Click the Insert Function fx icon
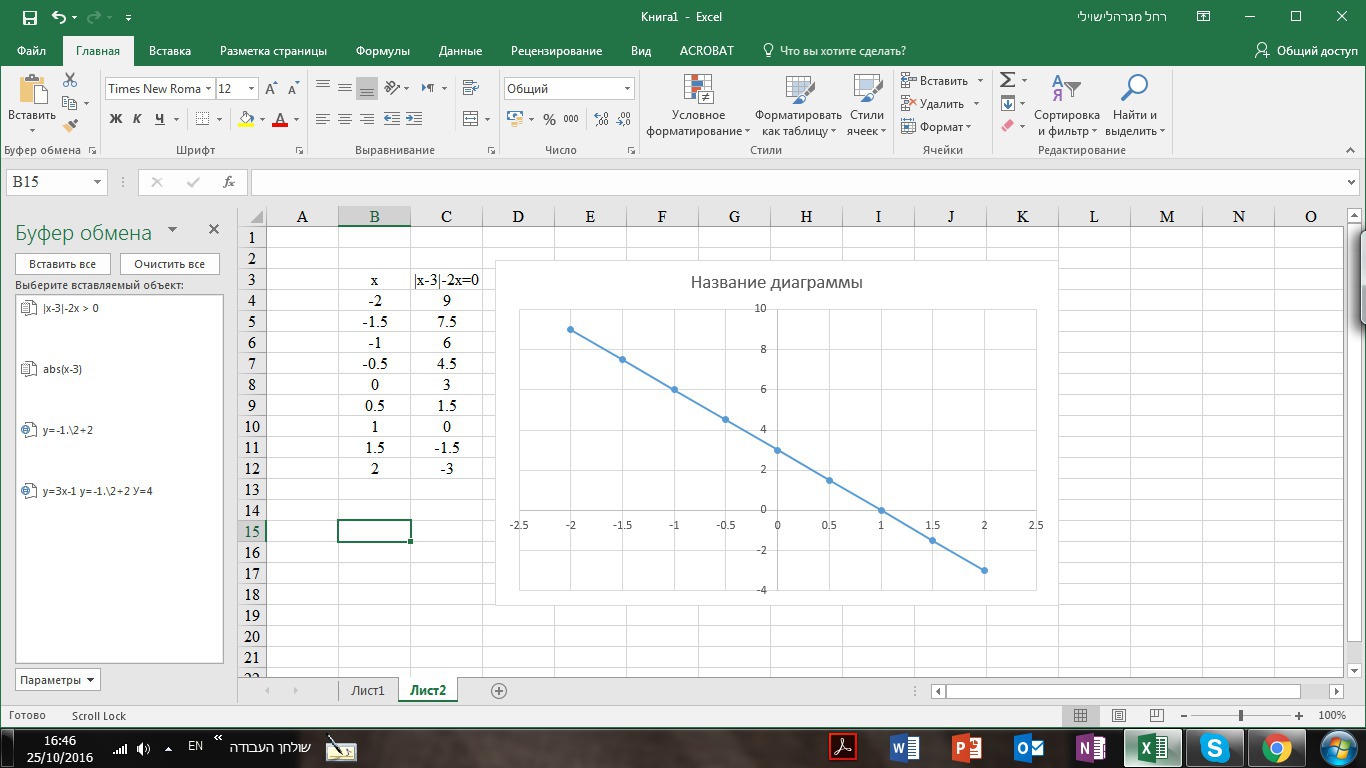This screenshot has height=768, width=1366. pos(229,182)
